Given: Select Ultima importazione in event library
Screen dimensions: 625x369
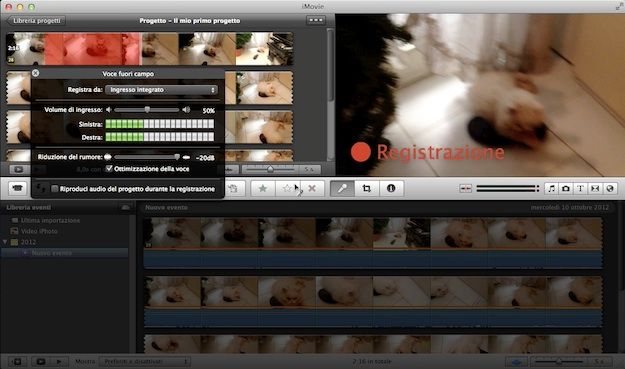Looking at the screenshot, I should pyautogui.click(x=50, y=220).
